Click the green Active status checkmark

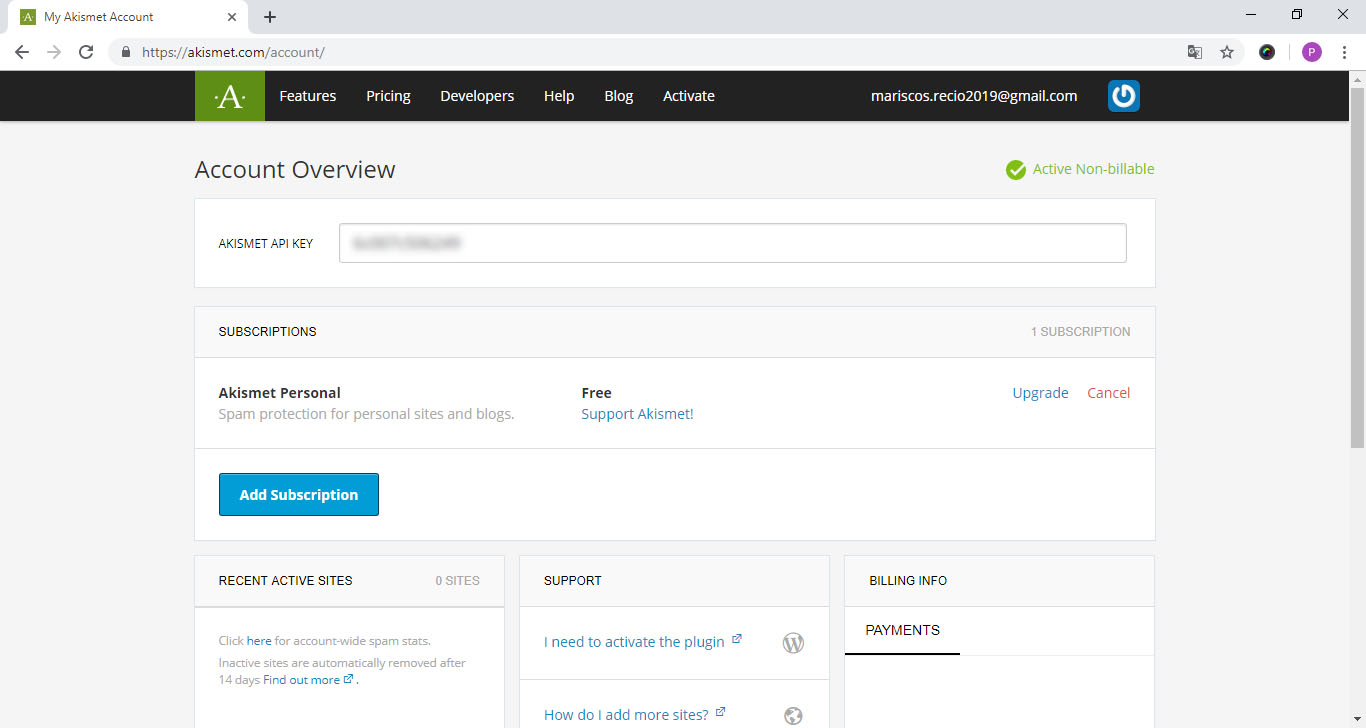(1016, 170)
